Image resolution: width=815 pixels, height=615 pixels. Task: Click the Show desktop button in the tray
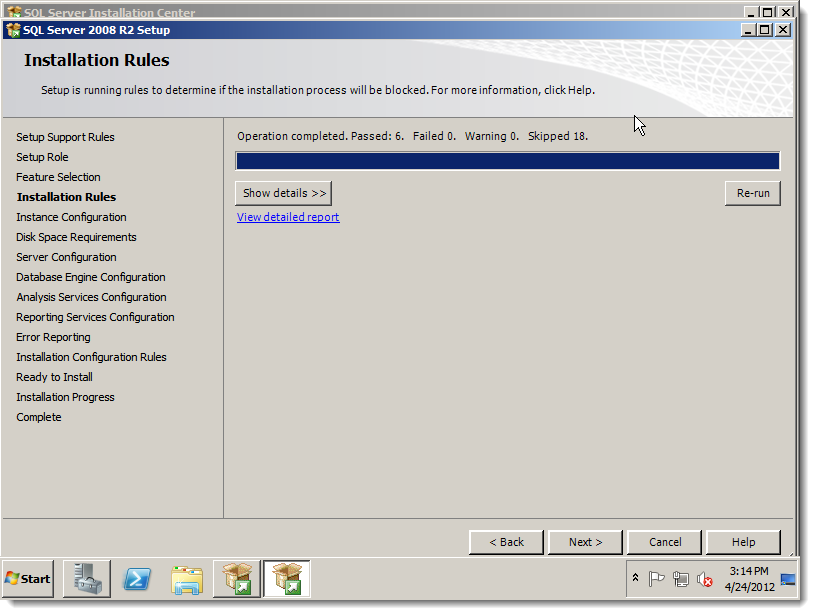(788, 579)
